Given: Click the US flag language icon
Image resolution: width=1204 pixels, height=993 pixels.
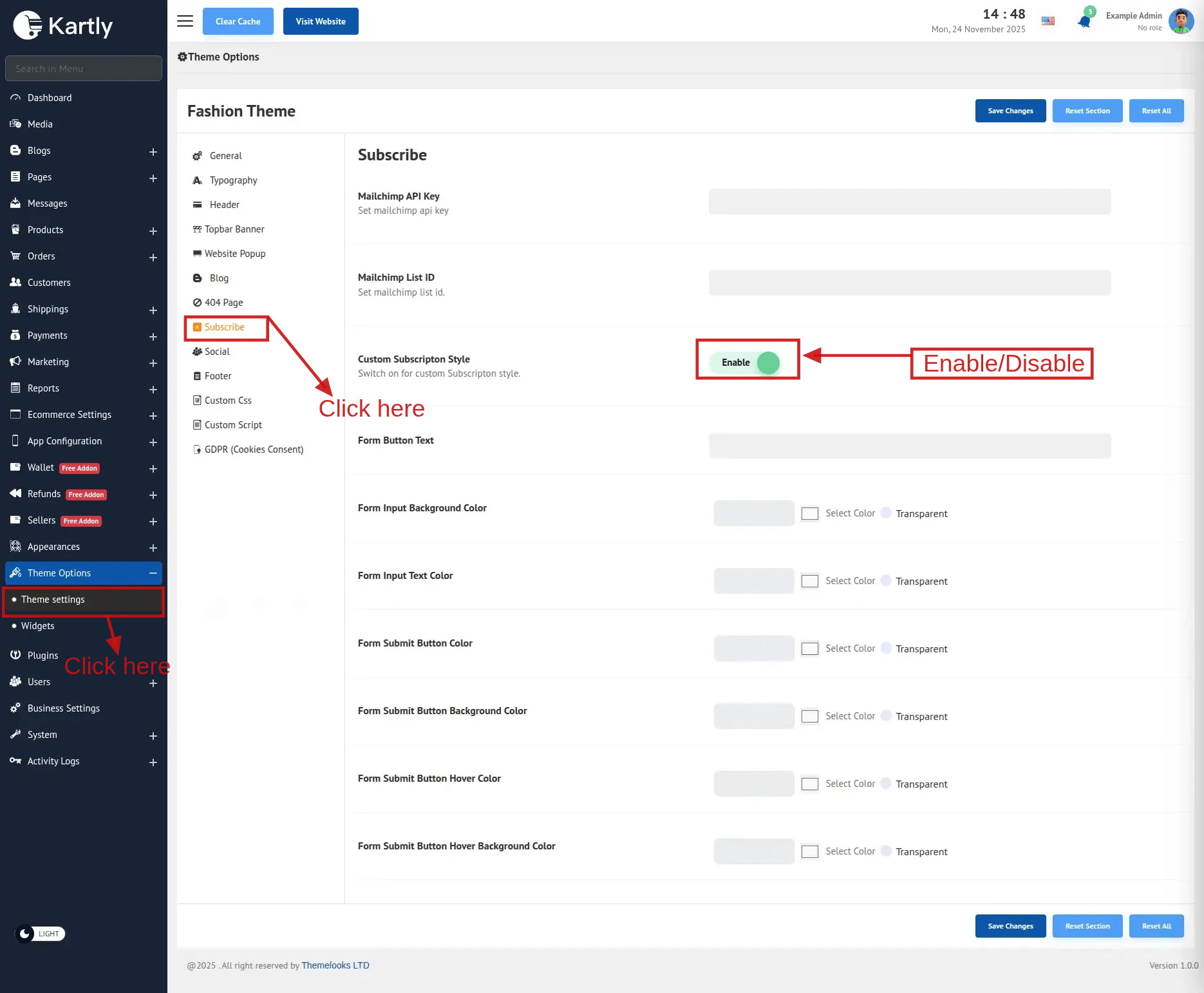Looking at the screenshot, I should [1048, 21].
